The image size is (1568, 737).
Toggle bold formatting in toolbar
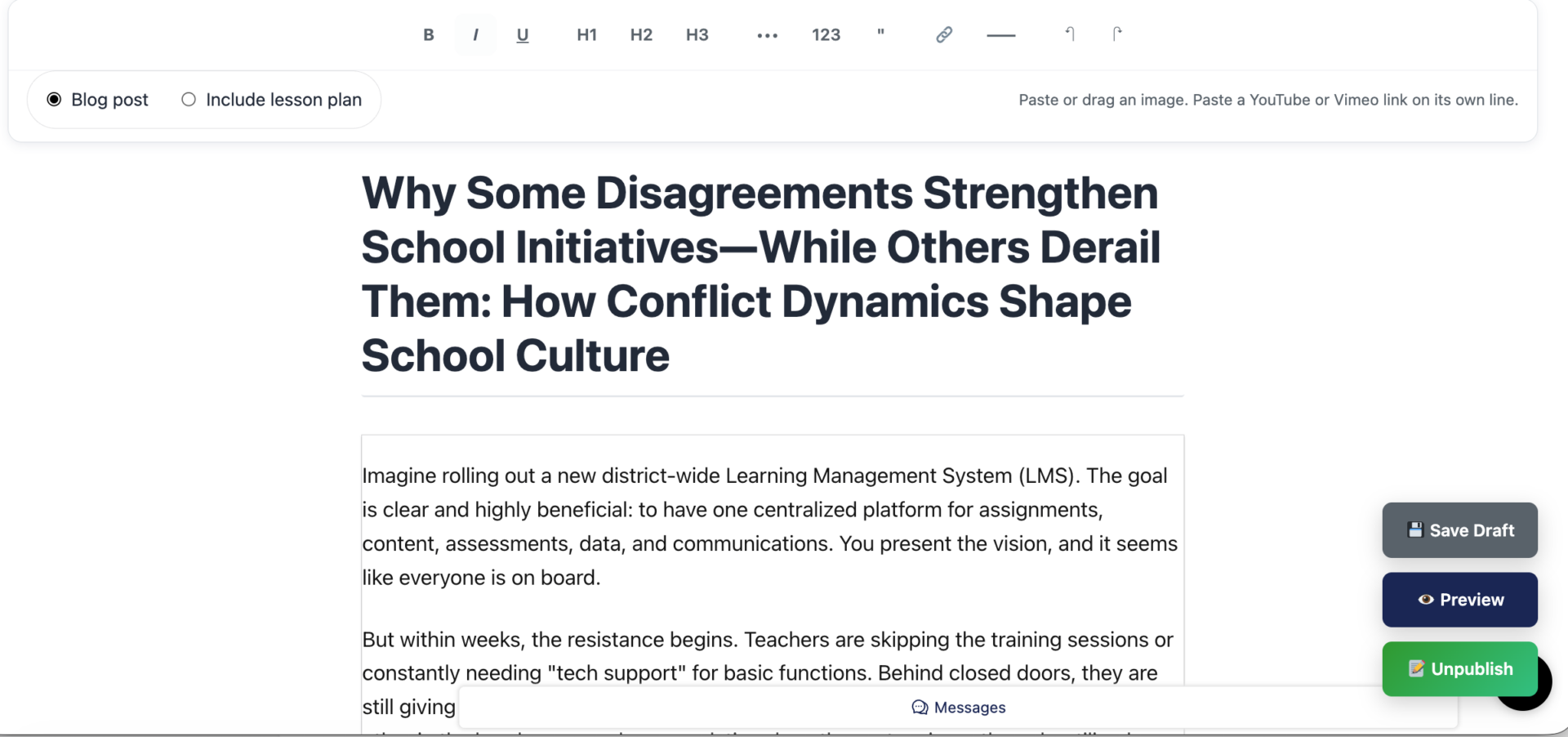tap(428, 35)
